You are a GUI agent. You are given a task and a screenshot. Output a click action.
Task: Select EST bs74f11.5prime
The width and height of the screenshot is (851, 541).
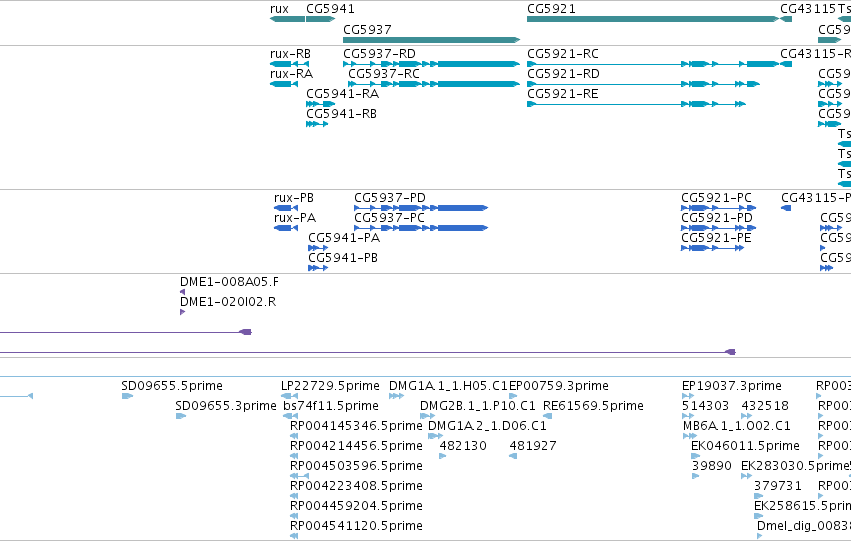(x=291, y=416)
